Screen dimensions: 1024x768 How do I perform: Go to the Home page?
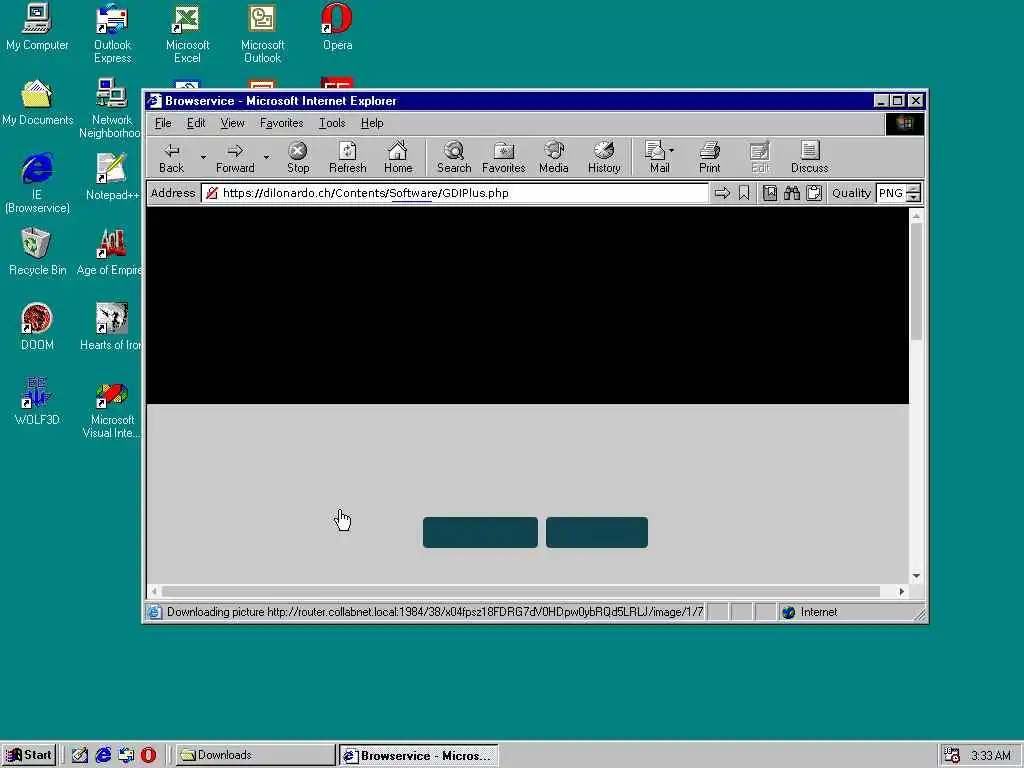[398, 157]
